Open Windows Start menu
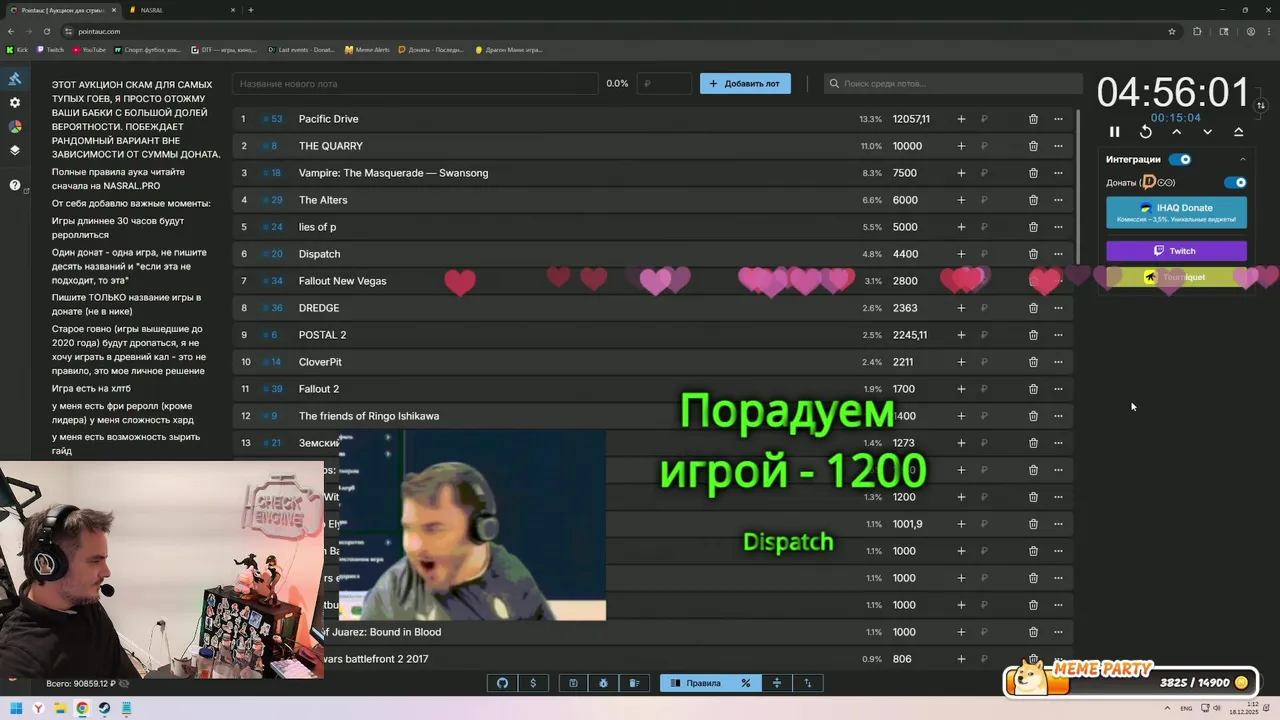 (15, 708)
